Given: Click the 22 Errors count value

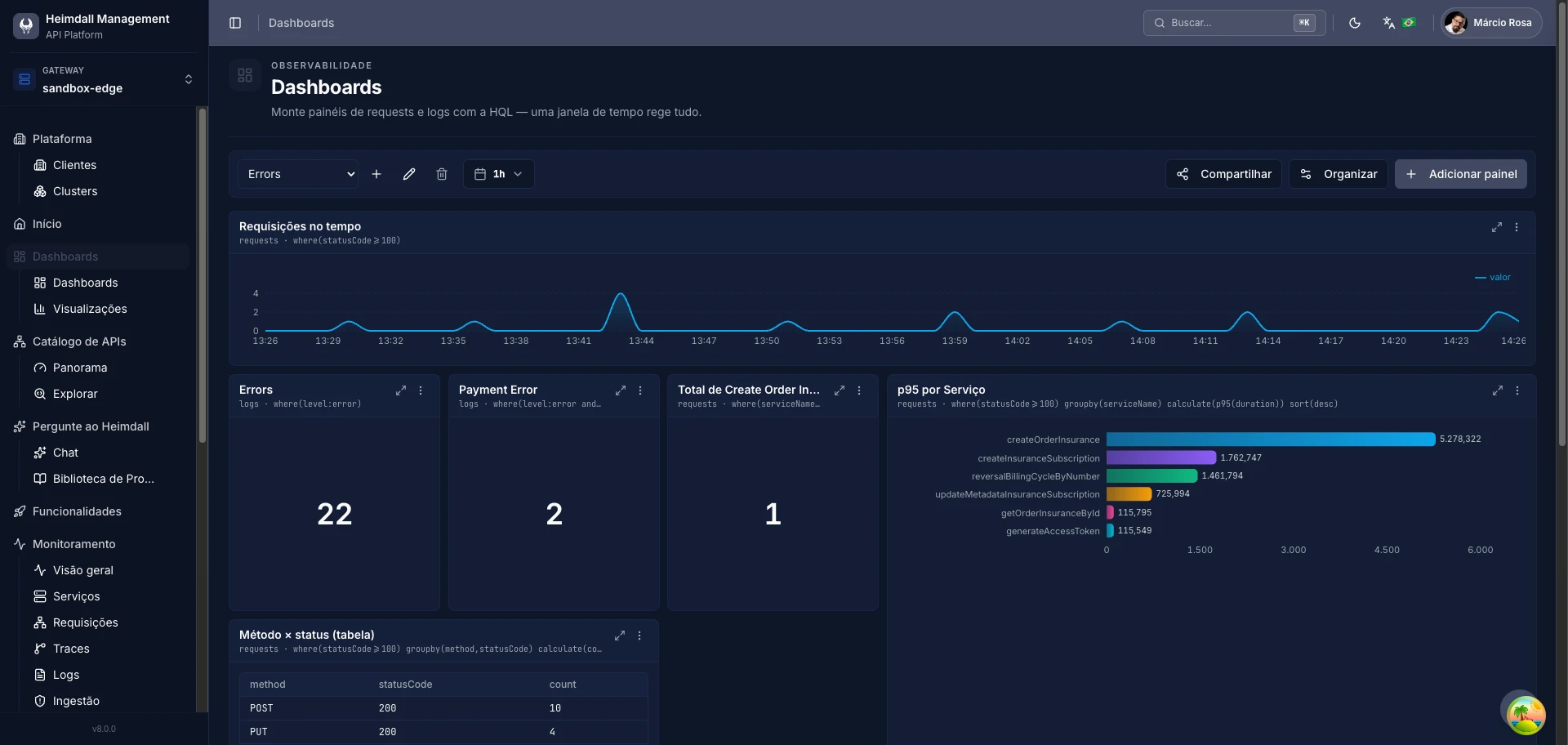Looking at the screenshot, I should (335, 514).
